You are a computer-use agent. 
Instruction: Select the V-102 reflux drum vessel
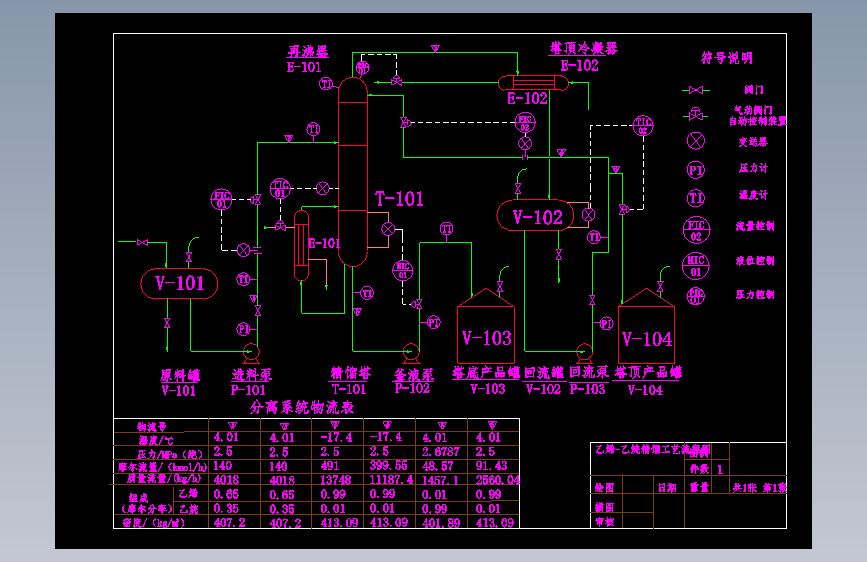coord(535,215)
